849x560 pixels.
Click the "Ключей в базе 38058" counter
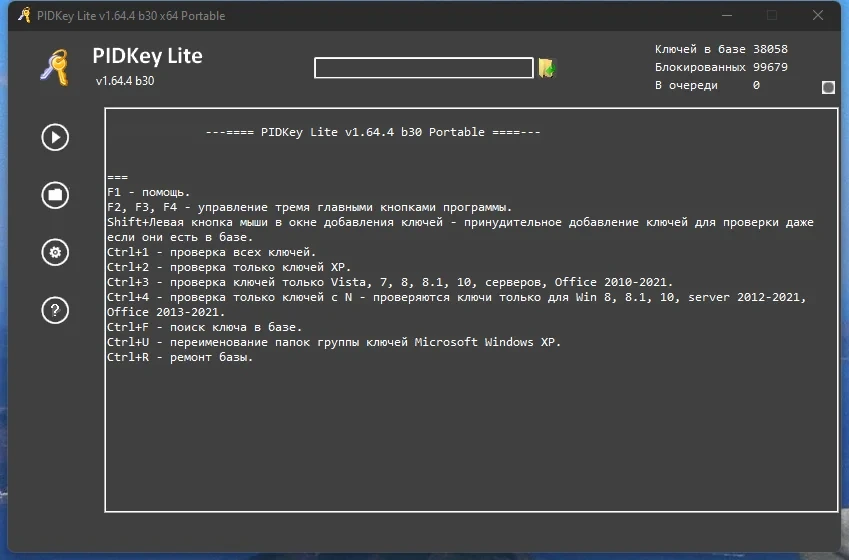(x=721, y=49)
